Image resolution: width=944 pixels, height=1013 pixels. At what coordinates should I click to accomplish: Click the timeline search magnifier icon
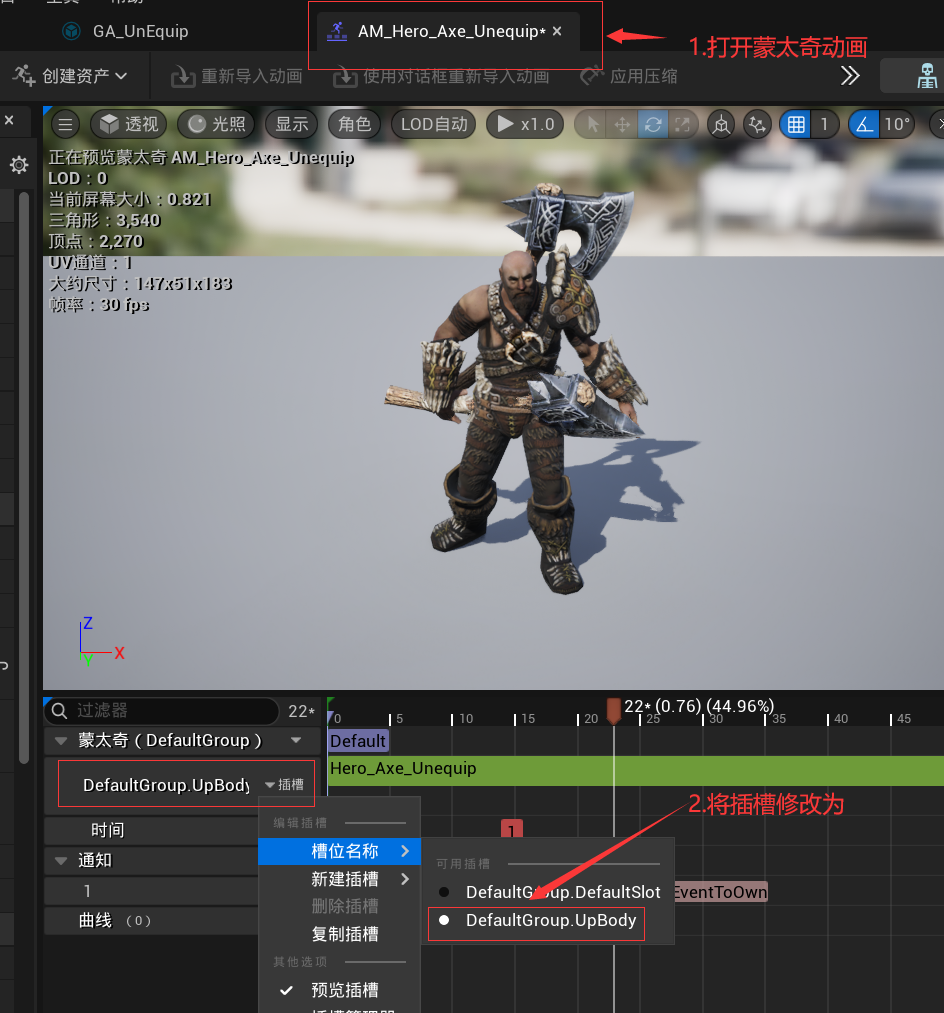(x=59, y=711)
